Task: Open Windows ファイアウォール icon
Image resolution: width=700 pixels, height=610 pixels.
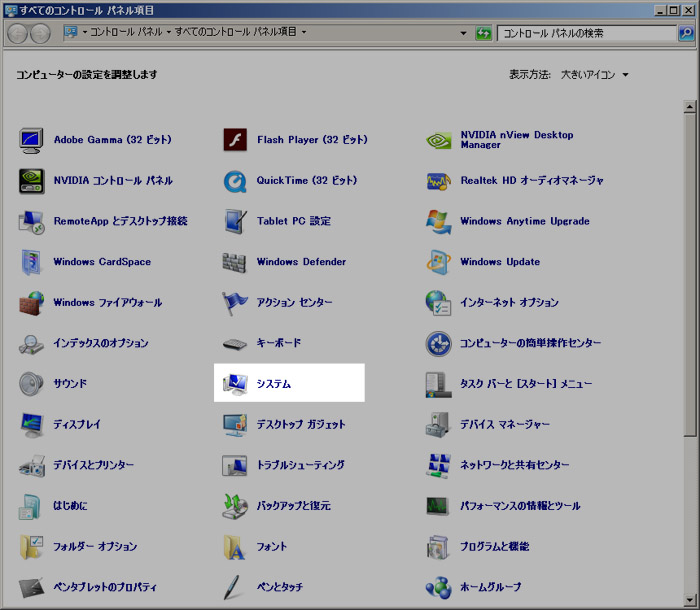Action: pyautogui.click(x=31, y=303)
